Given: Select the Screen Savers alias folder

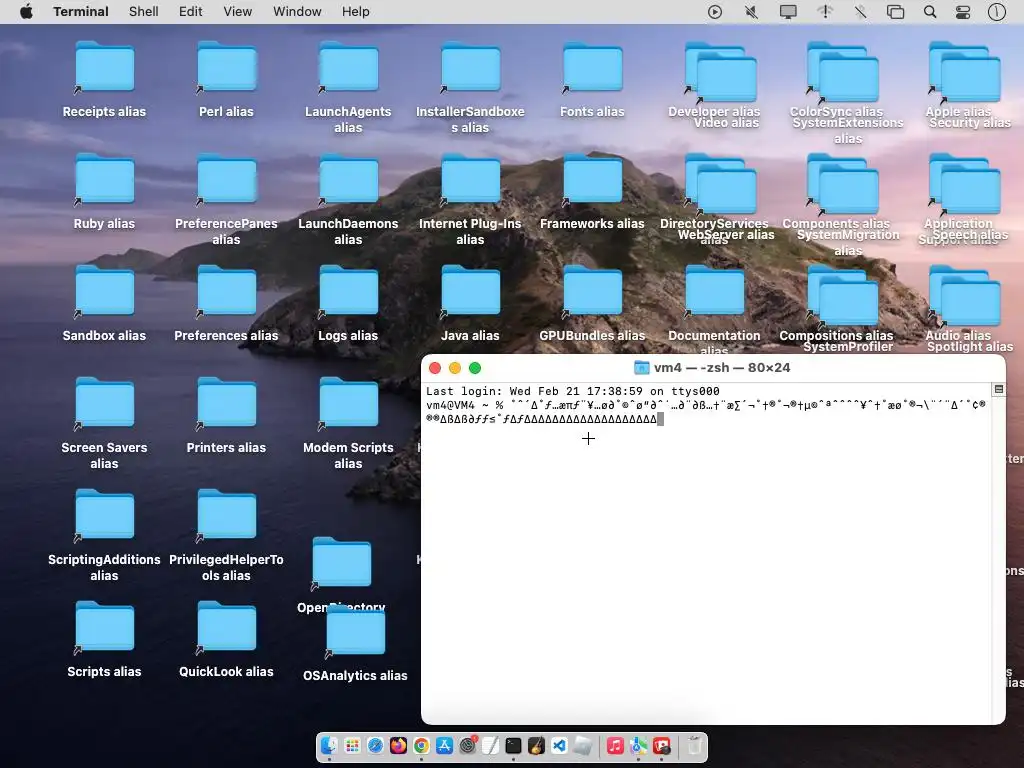Looking at the screenshot, I should pos(104,404).
